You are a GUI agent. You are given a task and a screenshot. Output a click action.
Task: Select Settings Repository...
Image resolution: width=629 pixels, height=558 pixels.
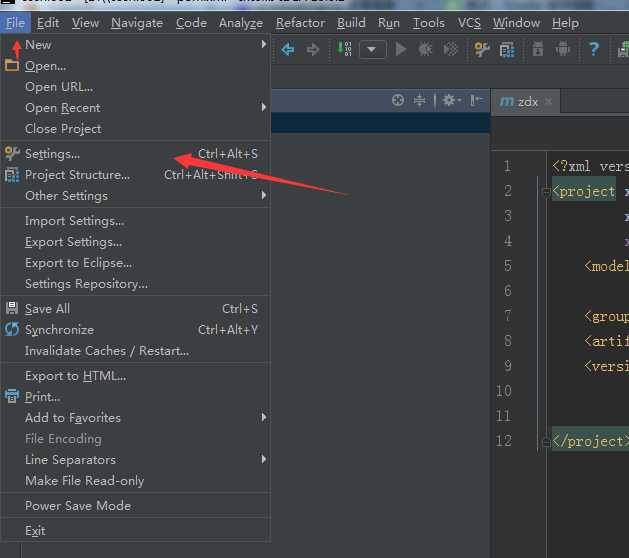coord(135,284)
